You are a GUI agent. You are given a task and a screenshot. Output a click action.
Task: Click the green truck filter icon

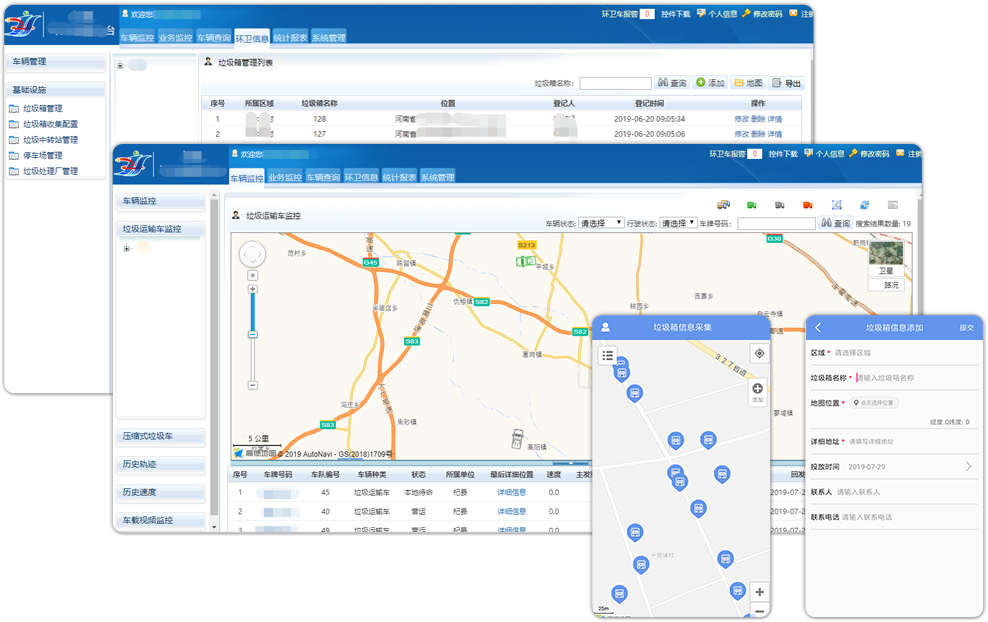point(751,205)
